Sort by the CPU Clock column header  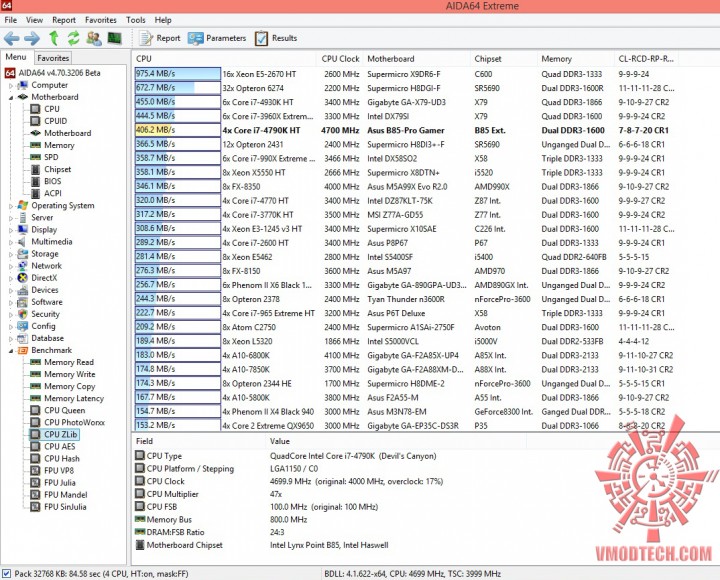[340, 59]
